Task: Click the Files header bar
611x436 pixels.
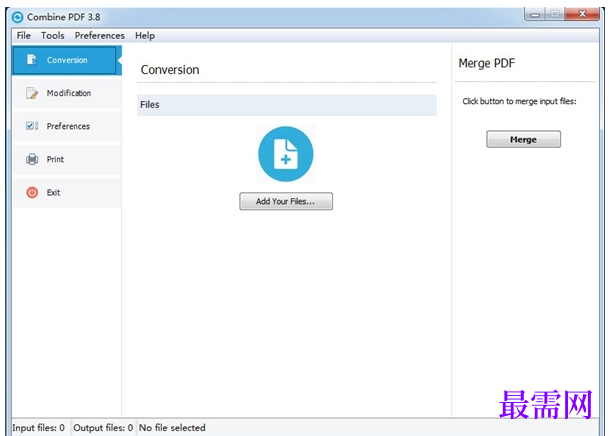Action: pyautogui.click(x=287, y=105)
